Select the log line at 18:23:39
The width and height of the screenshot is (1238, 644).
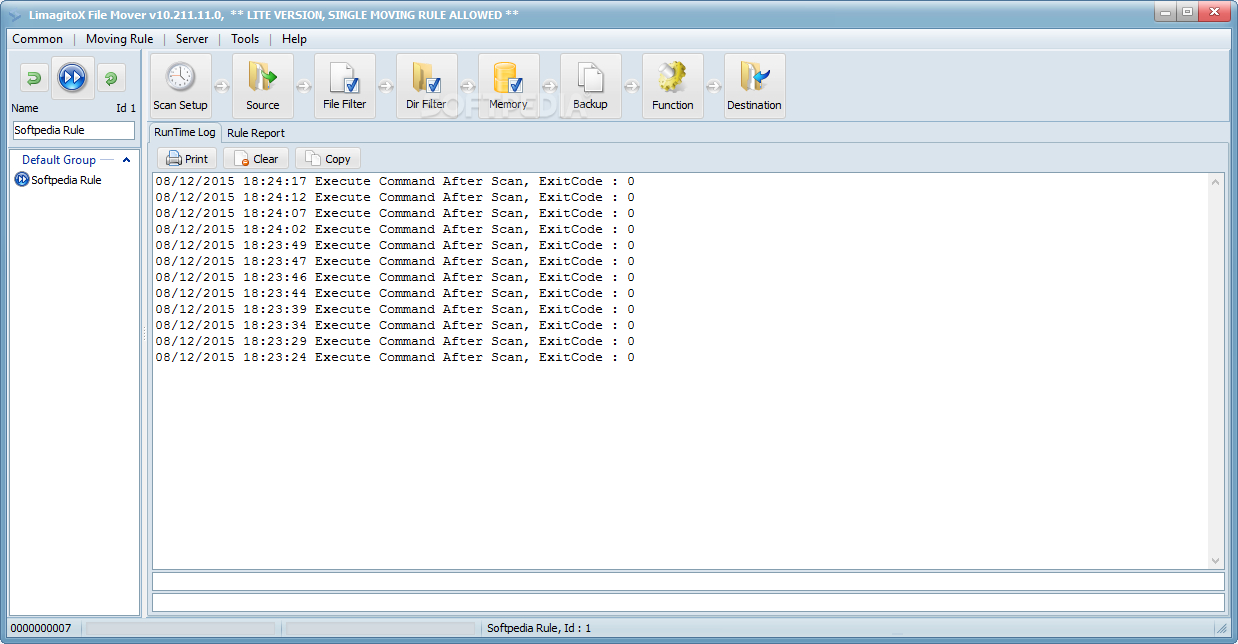395,309
